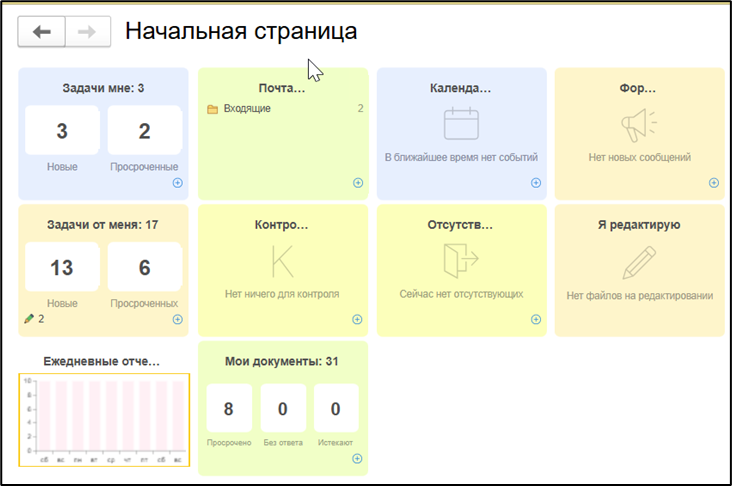The width and height of the screenshot is (732, 486).
Task: Open the 0 Без ответа documents counter
Action: pos(283,409)
